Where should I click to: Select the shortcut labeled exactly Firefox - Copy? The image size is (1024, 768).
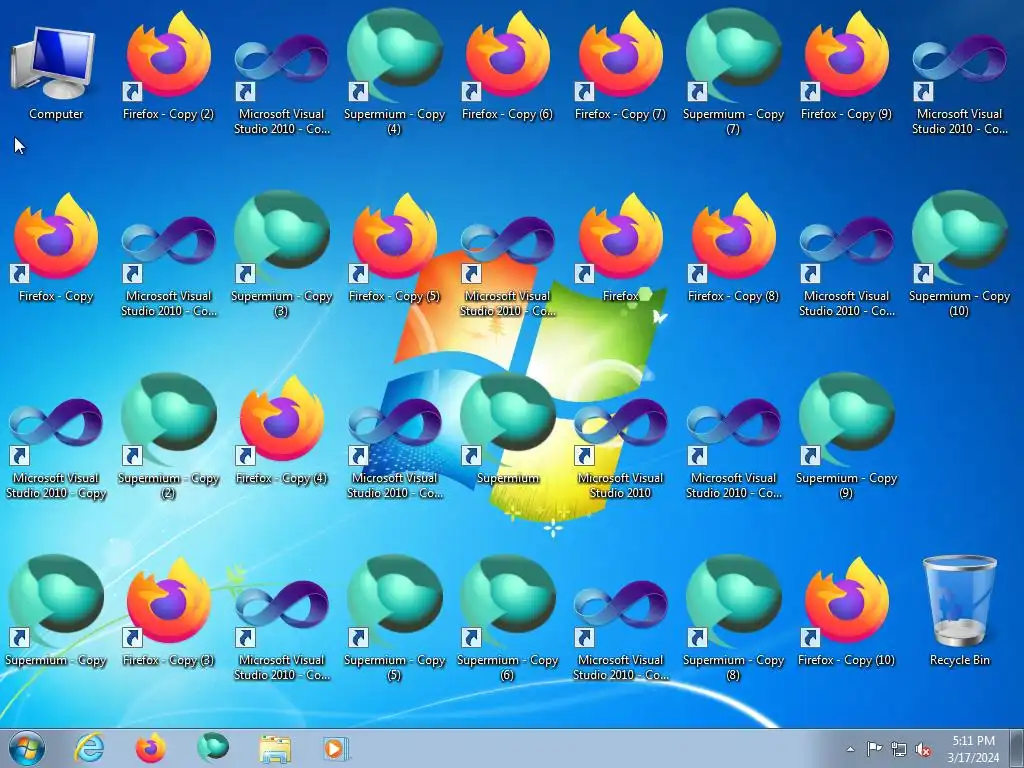[56, 246]
